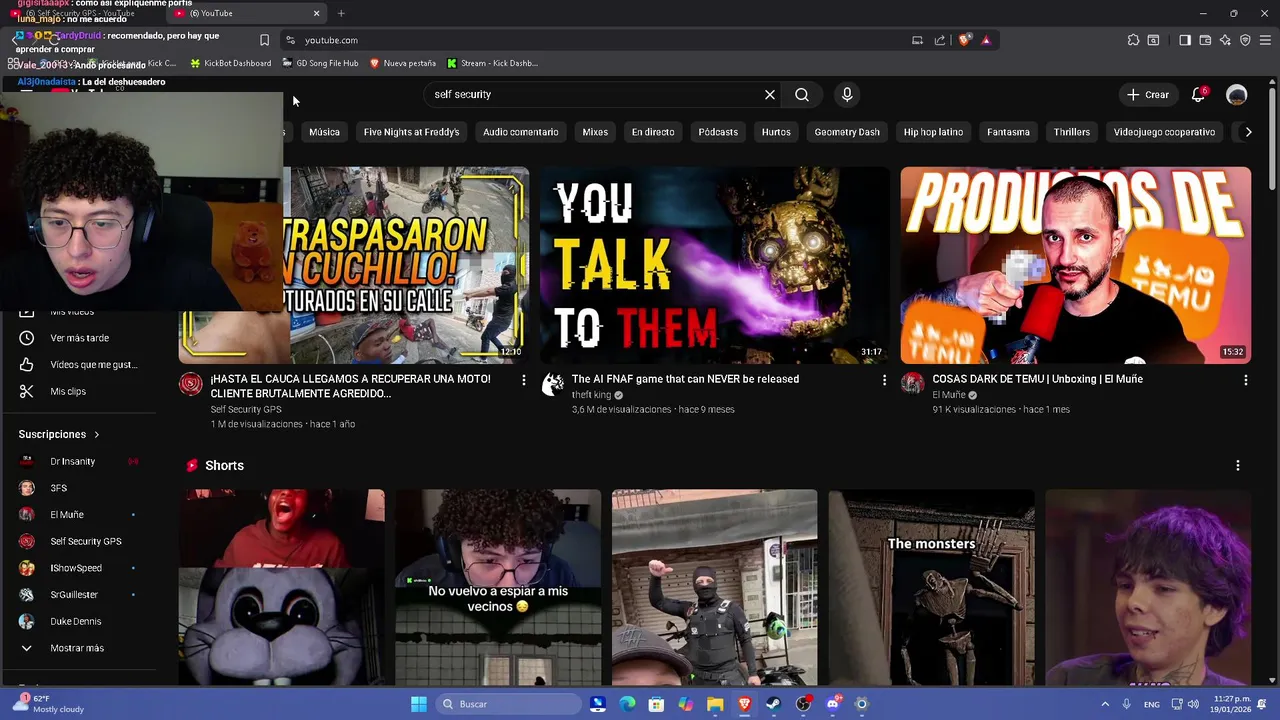Open the 'You Talk to Them' video thumbnail
1280x720 pixels.
point(714,265)
